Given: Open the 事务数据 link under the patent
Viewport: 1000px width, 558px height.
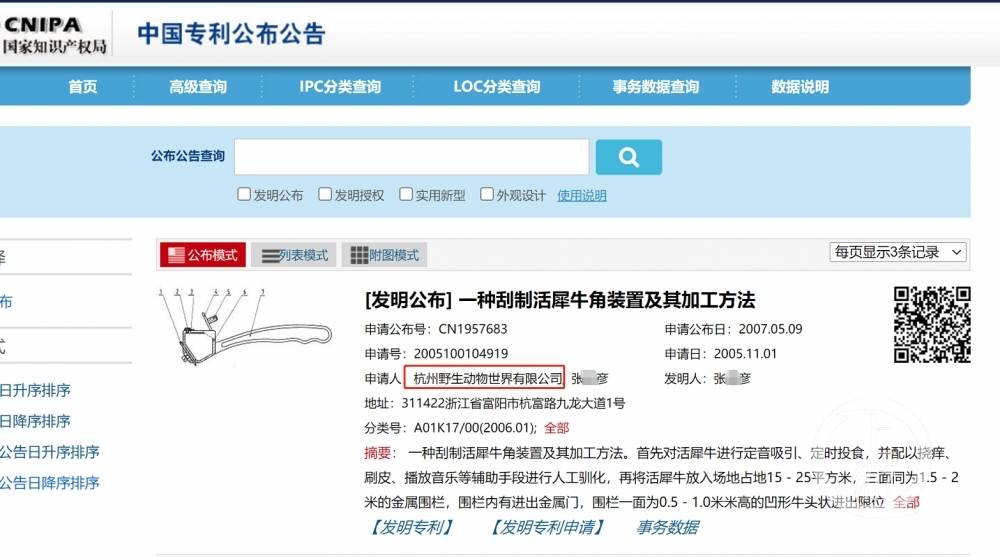Looking at the screenshot, I should coord(667,527).
